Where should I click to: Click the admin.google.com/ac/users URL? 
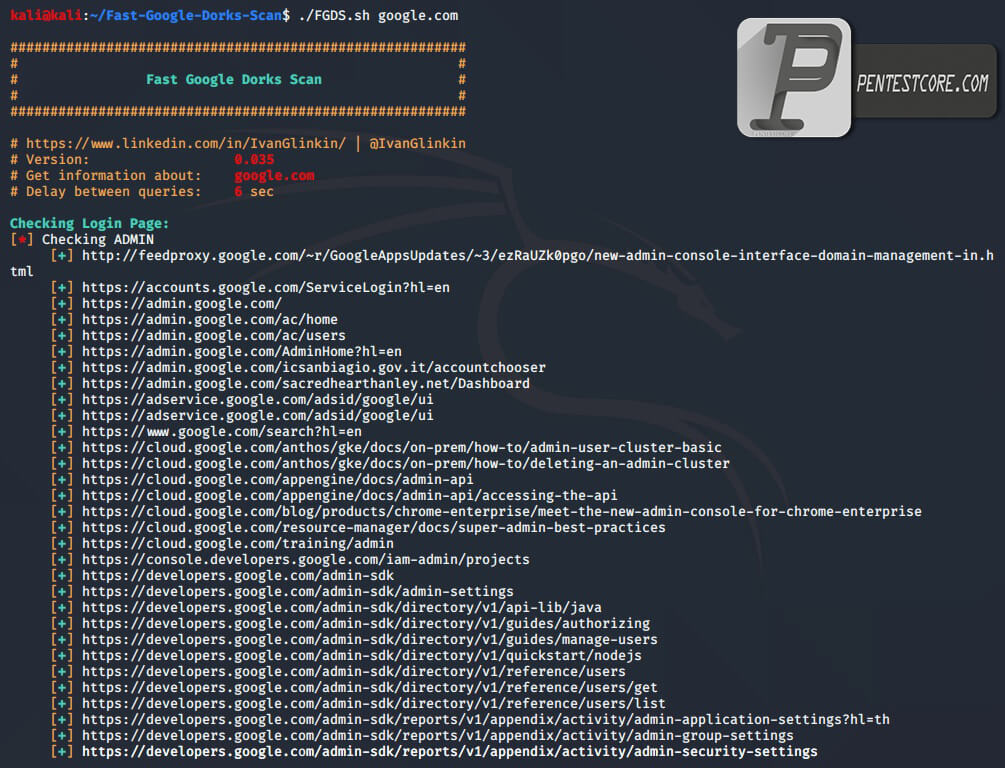[214, 336]
